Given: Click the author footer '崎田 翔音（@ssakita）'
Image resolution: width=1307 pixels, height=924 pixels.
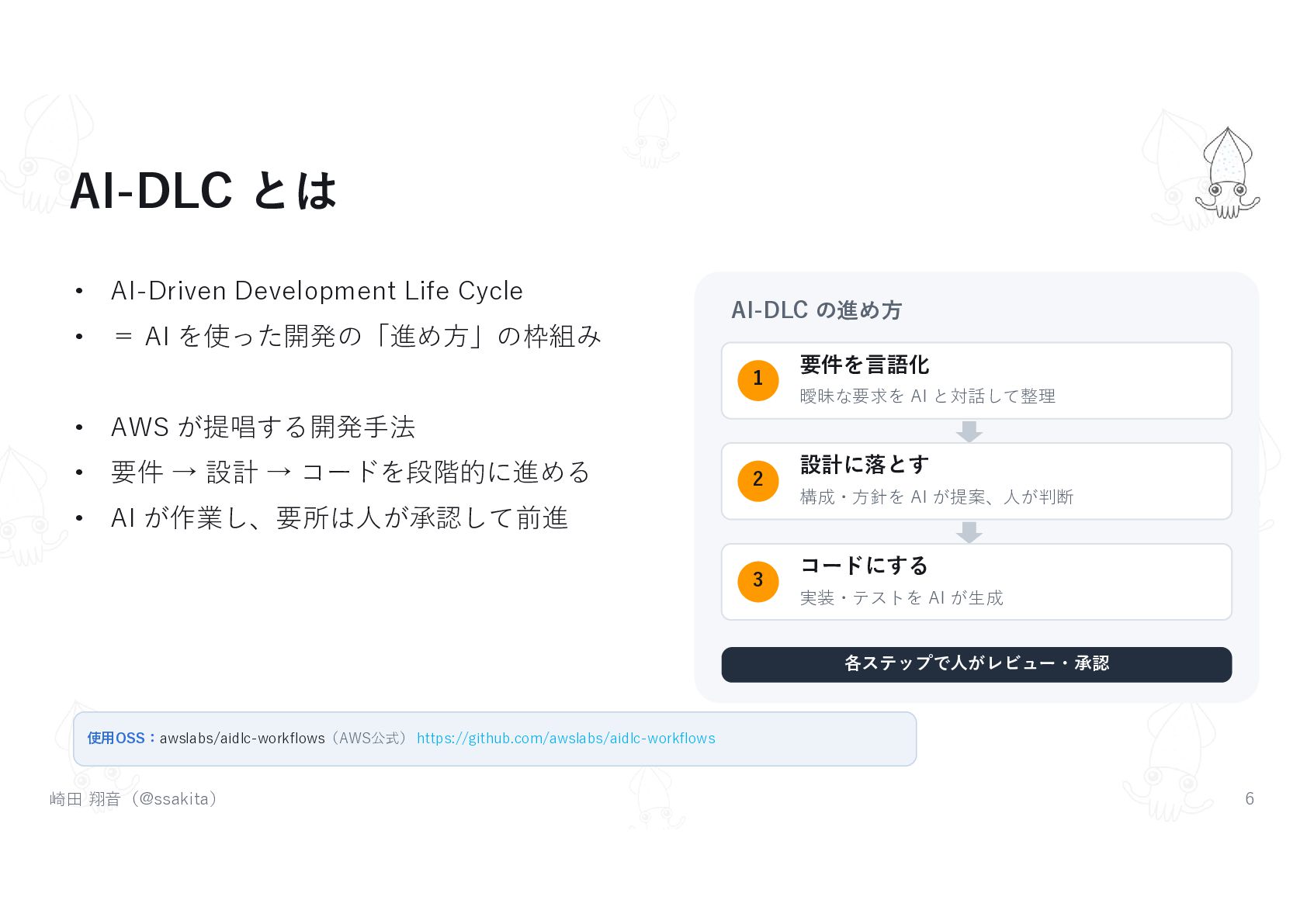Looking at the screenshot, I should click(x=137, y=799).
